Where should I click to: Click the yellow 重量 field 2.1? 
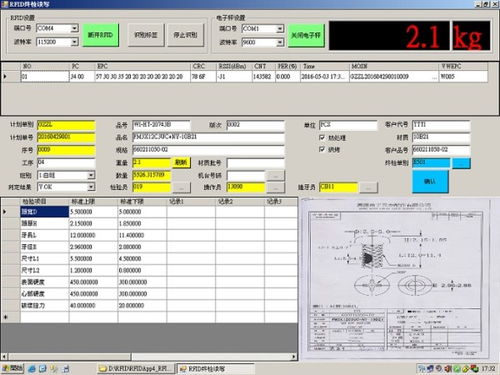(152, 163)
